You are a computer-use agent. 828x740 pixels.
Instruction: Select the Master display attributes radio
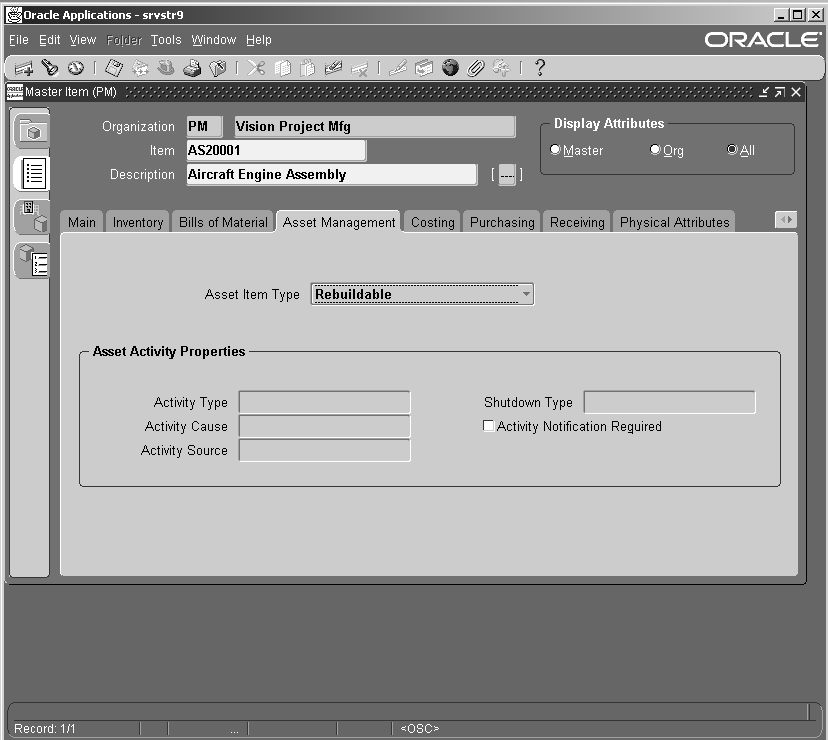point(555,149)
